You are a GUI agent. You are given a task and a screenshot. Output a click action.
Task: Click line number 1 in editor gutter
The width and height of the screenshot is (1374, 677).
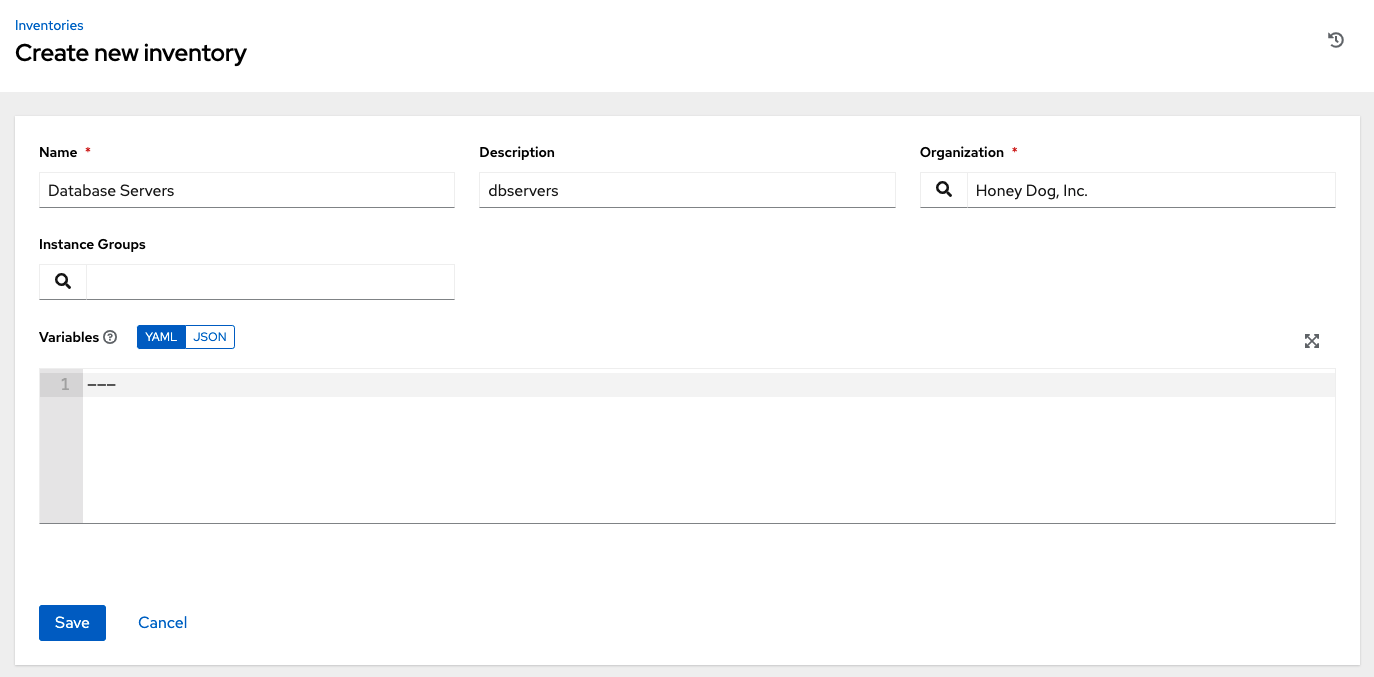tap(64, 385)
